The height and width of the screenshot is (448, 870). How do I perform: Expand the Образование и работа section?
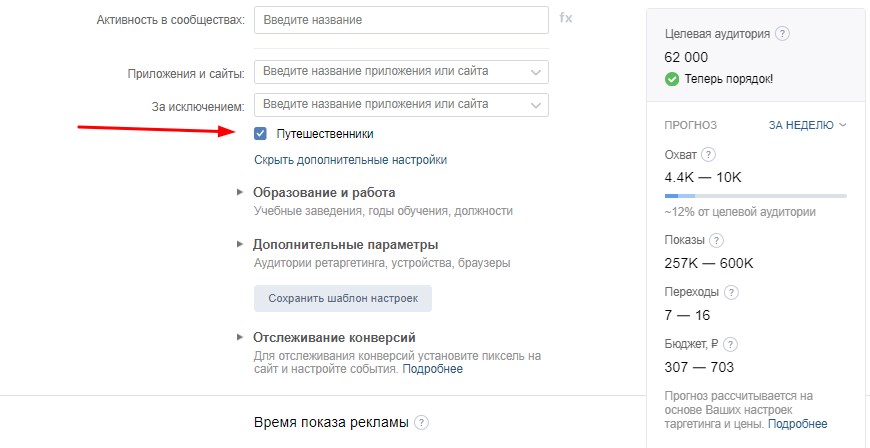pyautogui.click(x=324, y=193)
